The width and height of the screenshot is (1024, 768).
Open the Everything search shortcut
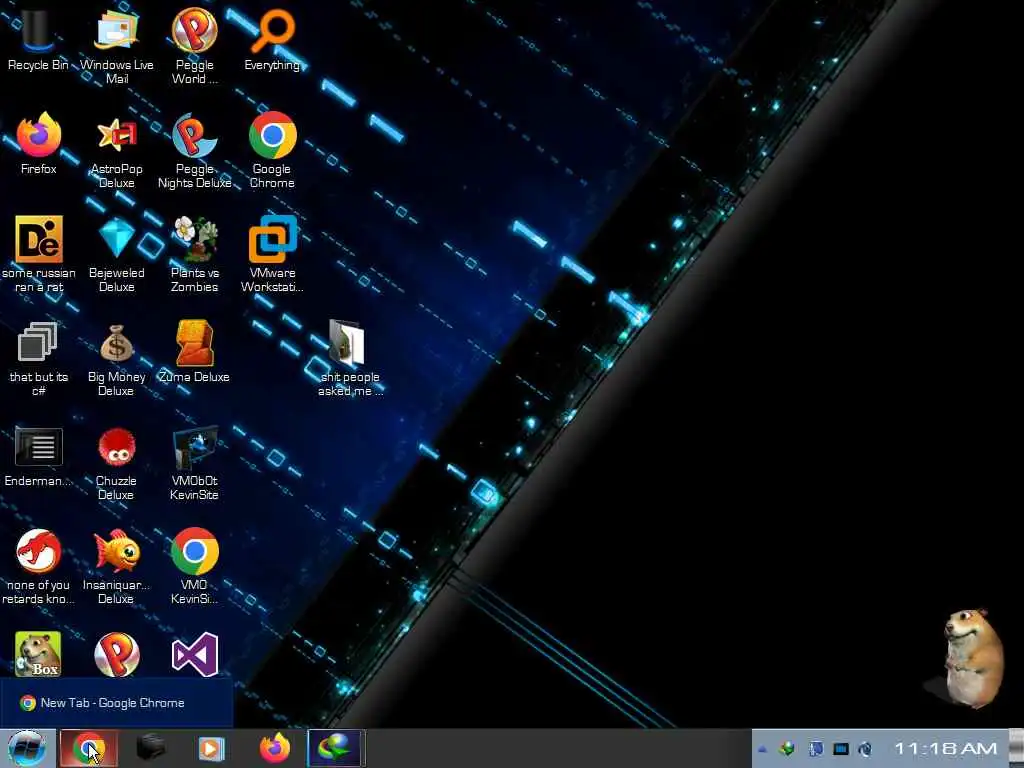[272, 39]
